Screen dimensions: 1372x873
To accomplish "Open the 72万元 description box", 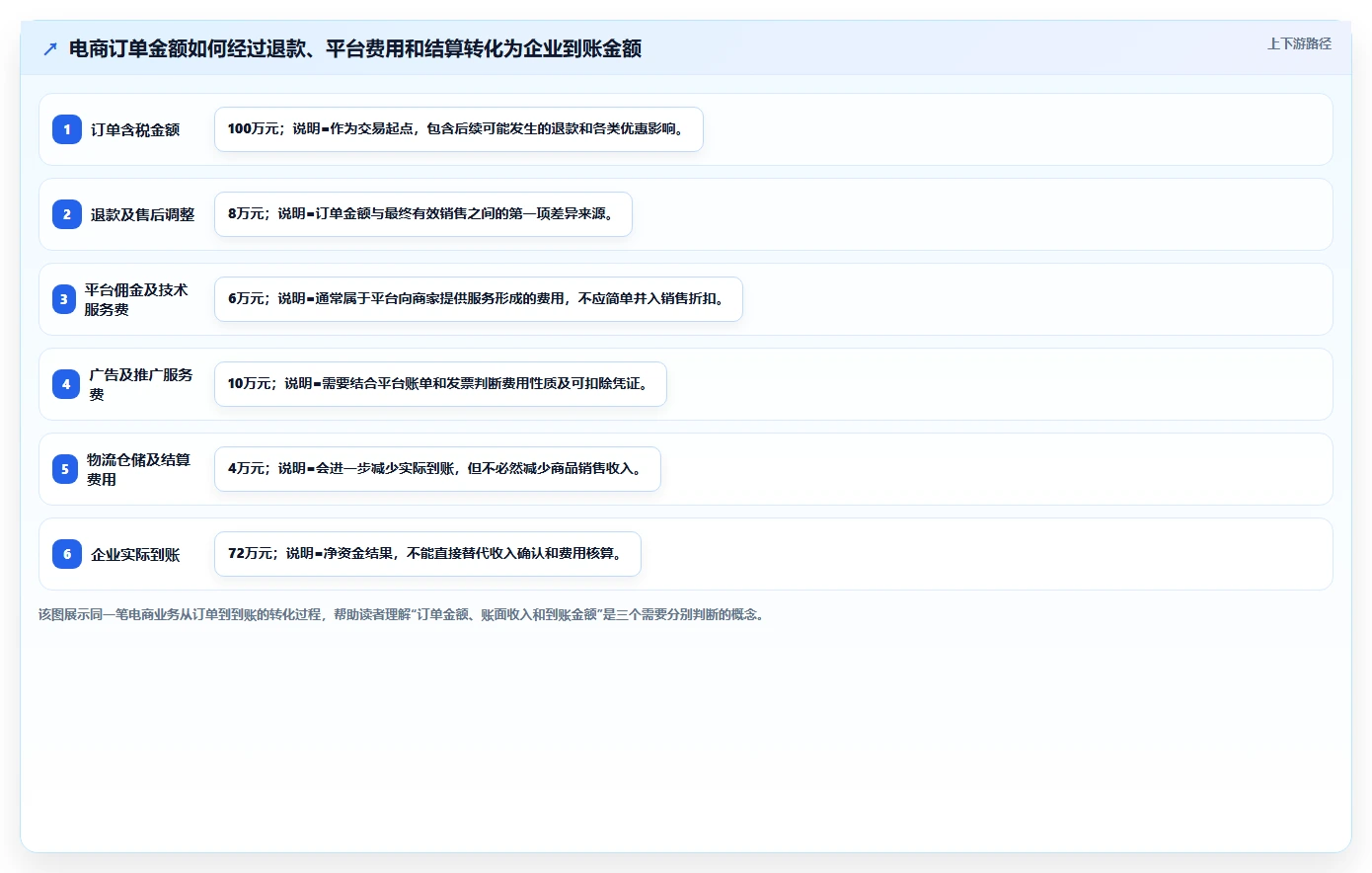I will [x=427, y=554].
